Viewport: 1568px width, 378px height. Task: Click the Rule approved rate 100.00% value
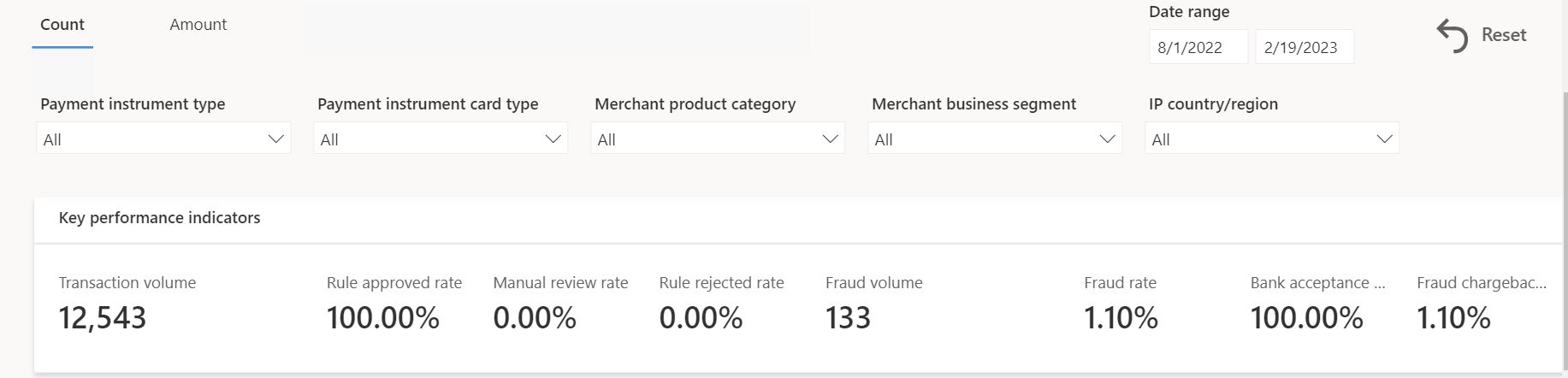click(382, 318)
